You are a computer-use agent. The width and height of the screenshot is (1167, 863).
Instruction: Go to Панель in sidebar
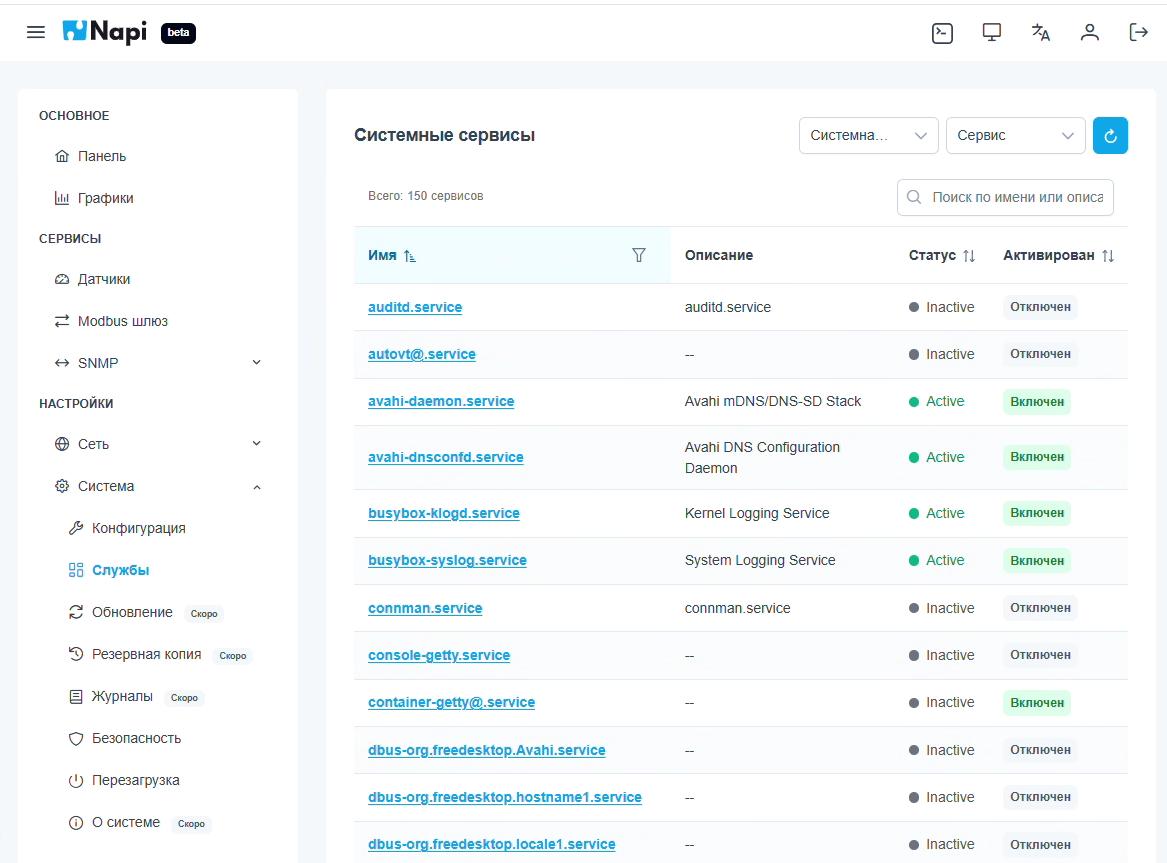tap(101, 157)
